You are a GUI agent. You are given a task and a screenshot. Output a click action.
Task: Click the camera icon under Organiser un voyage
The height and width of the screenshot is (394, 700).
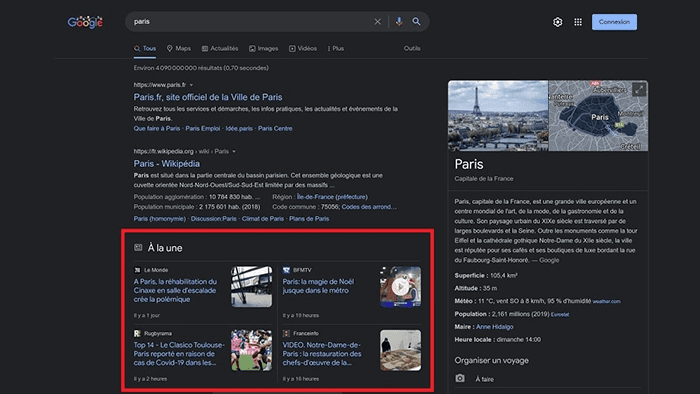(460, 378)
